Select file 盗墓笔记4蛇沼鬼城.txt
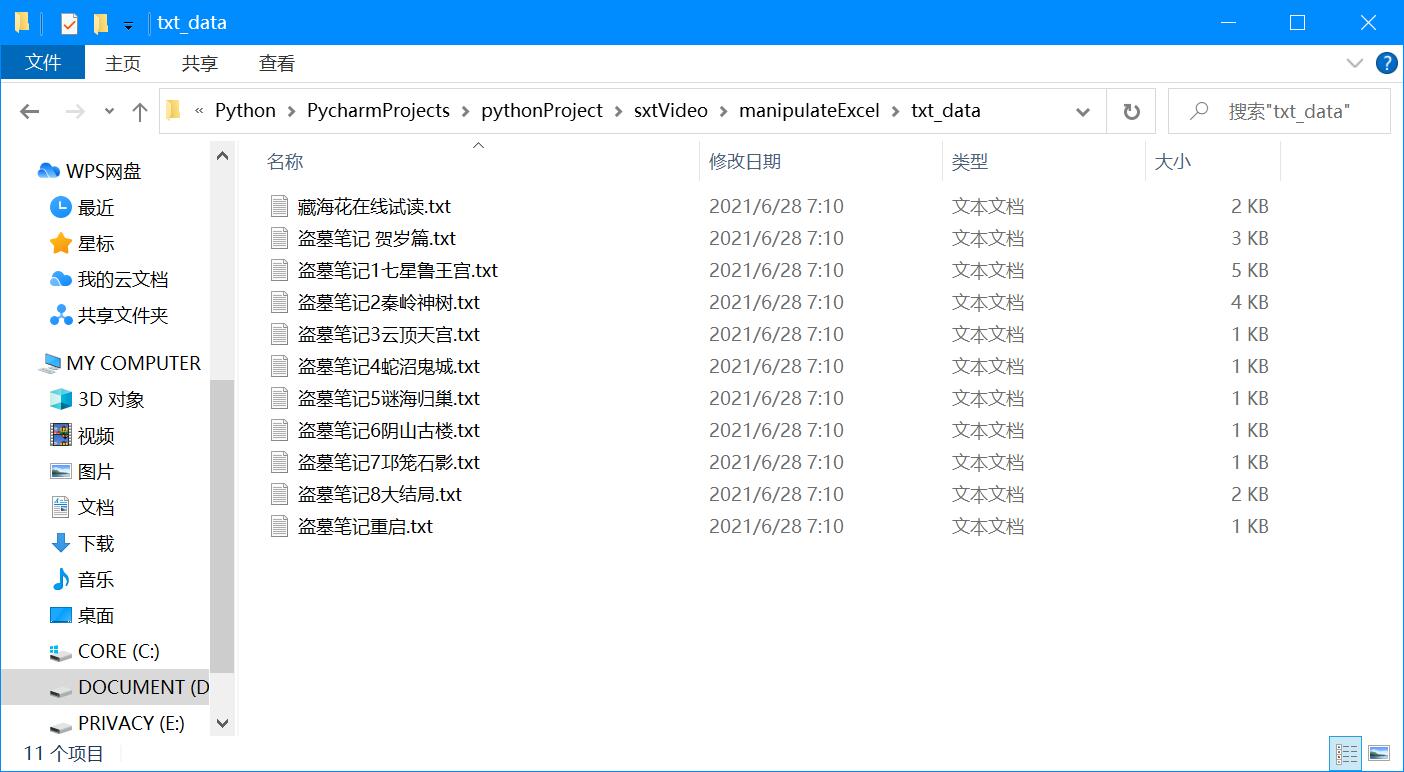This screenshot has width=1404, height=772. pyautogui.click(x=388, y=366)
